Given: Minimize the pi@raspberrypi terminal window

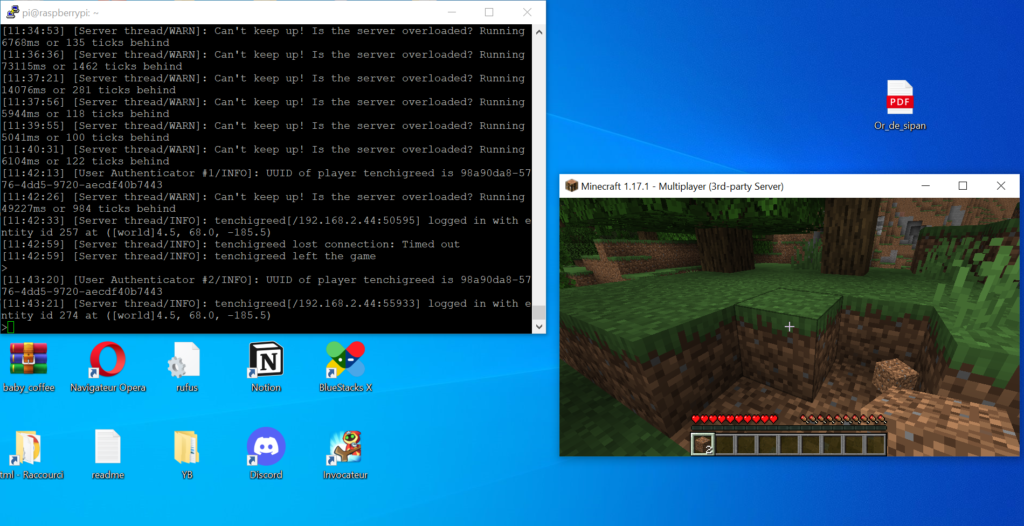Looking at the screenshot, I should click(451, 12).
